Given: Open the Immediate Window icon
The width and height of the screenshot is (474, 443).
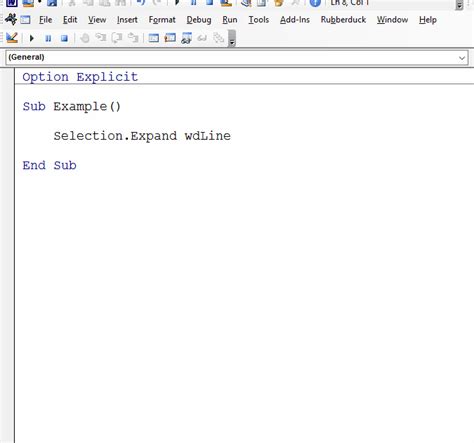Looking at the screenshot, I should coord(170,38).
